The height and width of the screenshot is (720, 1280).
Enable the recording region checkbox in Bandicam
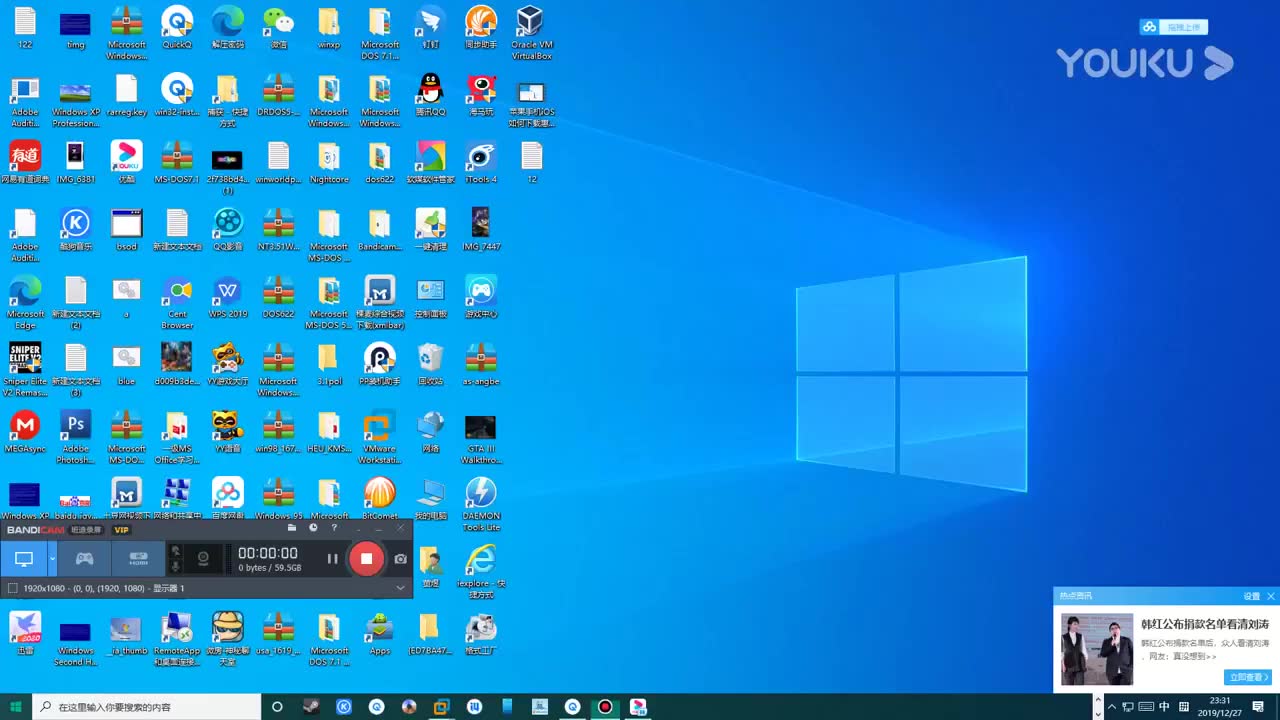(11, 587)
